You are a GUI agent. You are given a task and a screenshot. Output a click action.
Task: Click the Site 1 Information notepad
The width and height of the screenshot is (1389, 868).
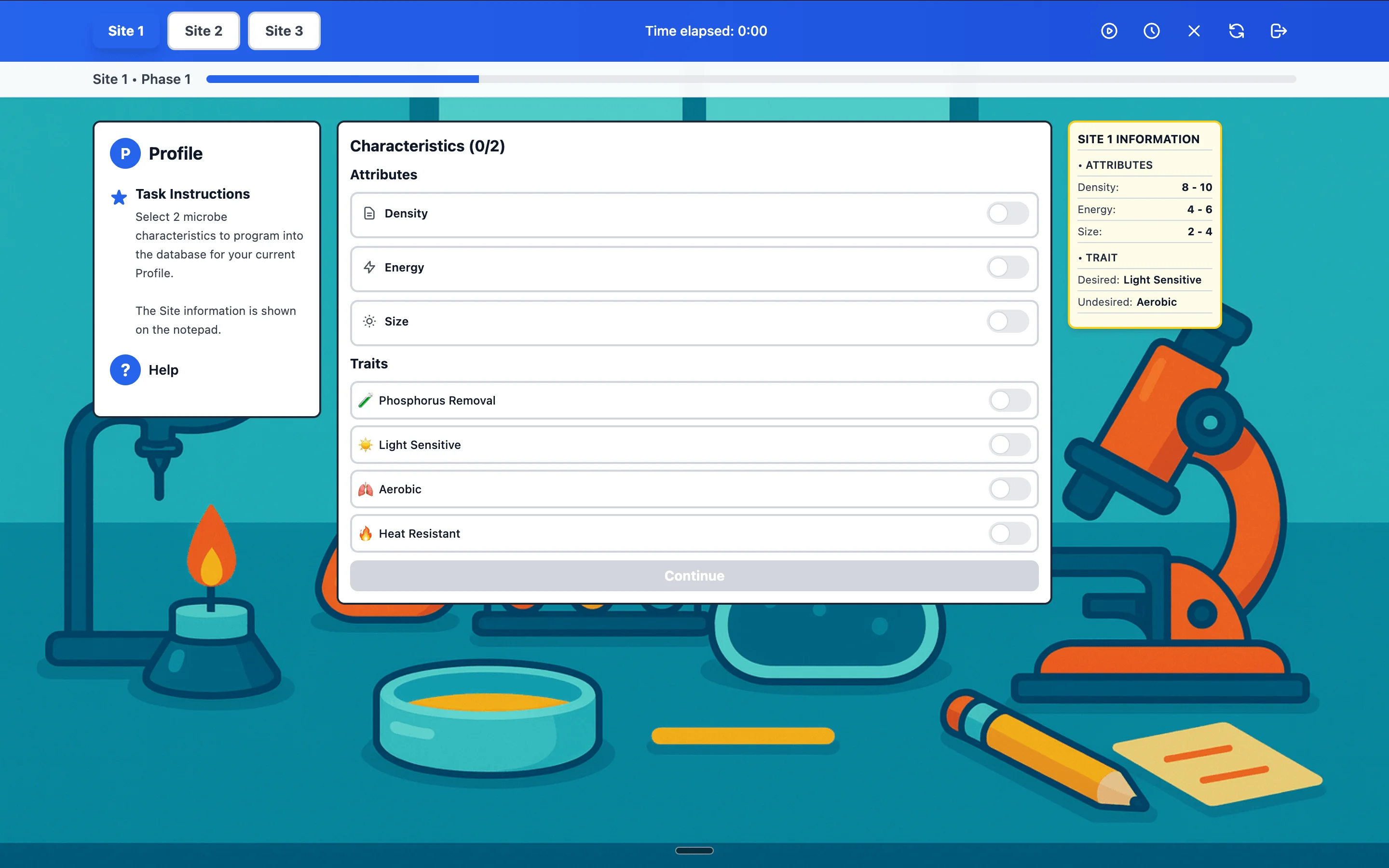coord(1144,224)
